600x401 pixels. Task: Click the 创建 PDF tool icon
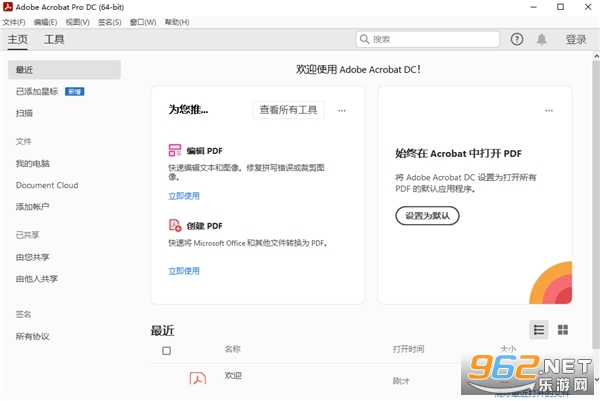point(175,225)
